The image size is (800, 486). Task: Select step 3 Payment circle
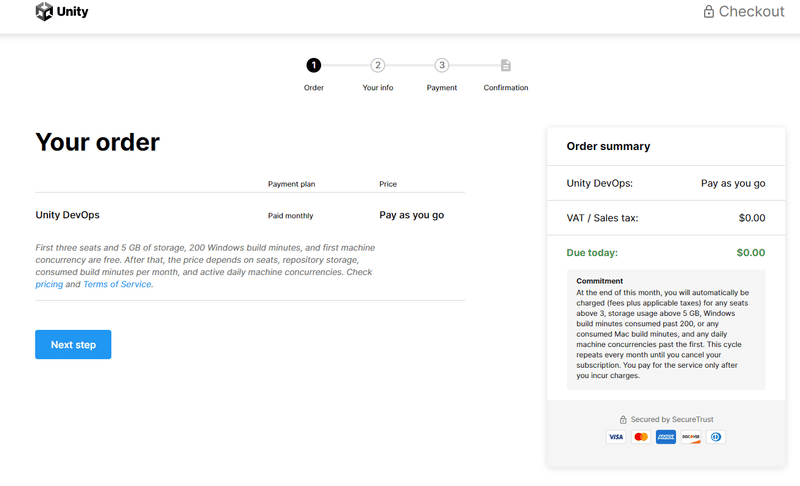[x=442, y=65]
